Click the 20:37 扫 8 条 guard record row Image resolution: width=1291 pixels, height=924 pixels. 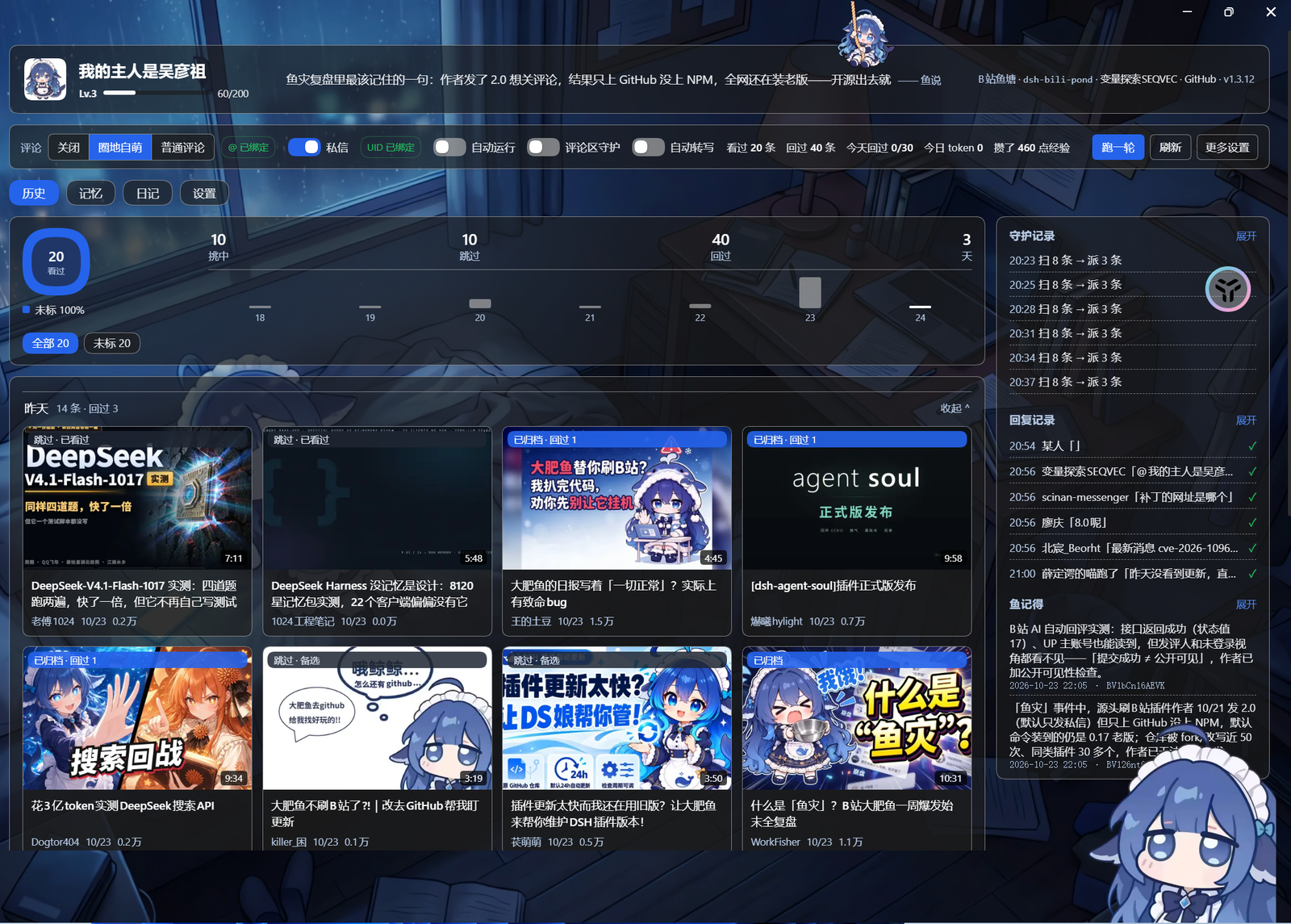point(1133,382)
